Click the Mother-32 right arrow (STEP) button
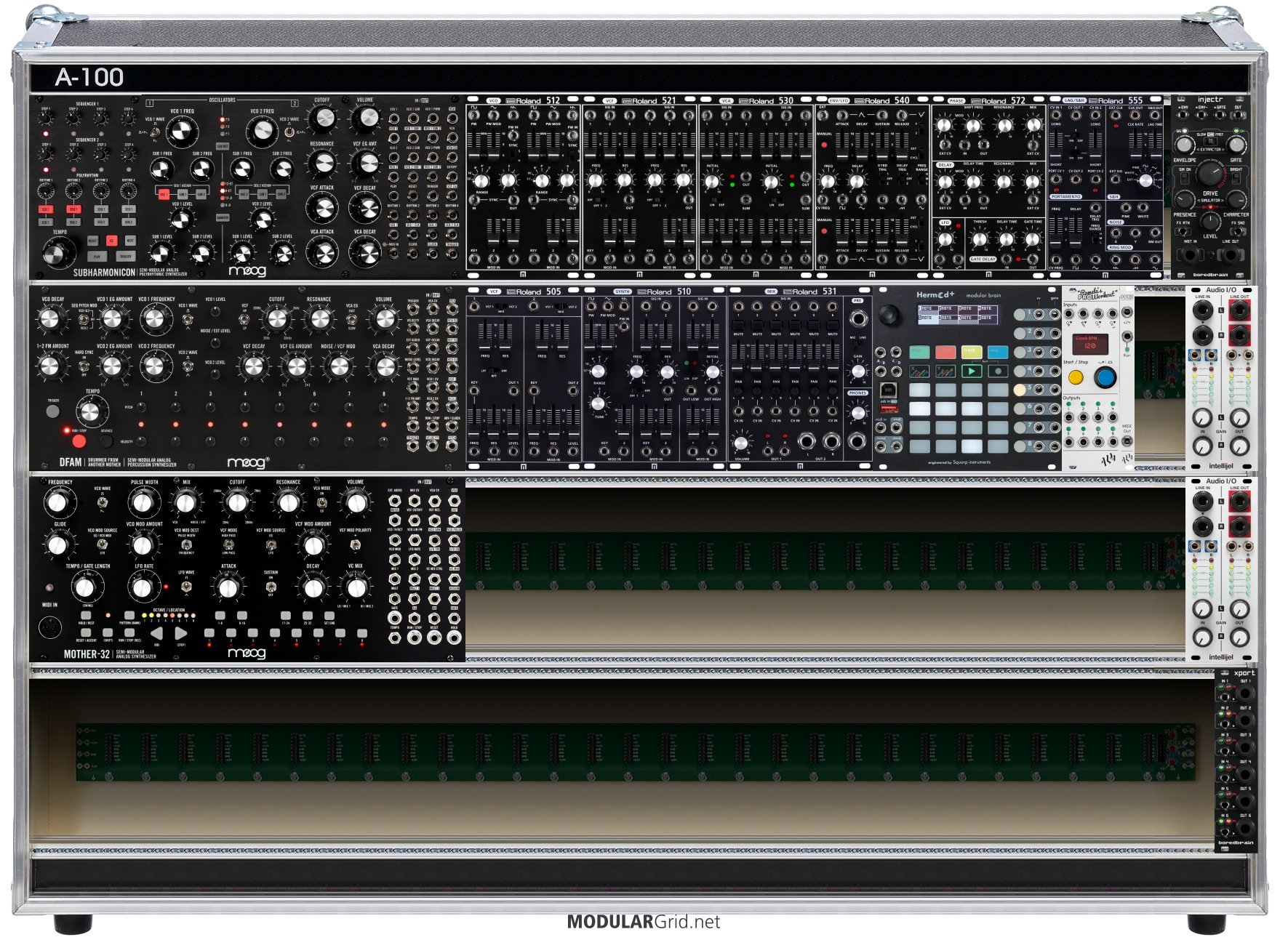This screenshot has width=1288, height=937. tap(180, 633)
